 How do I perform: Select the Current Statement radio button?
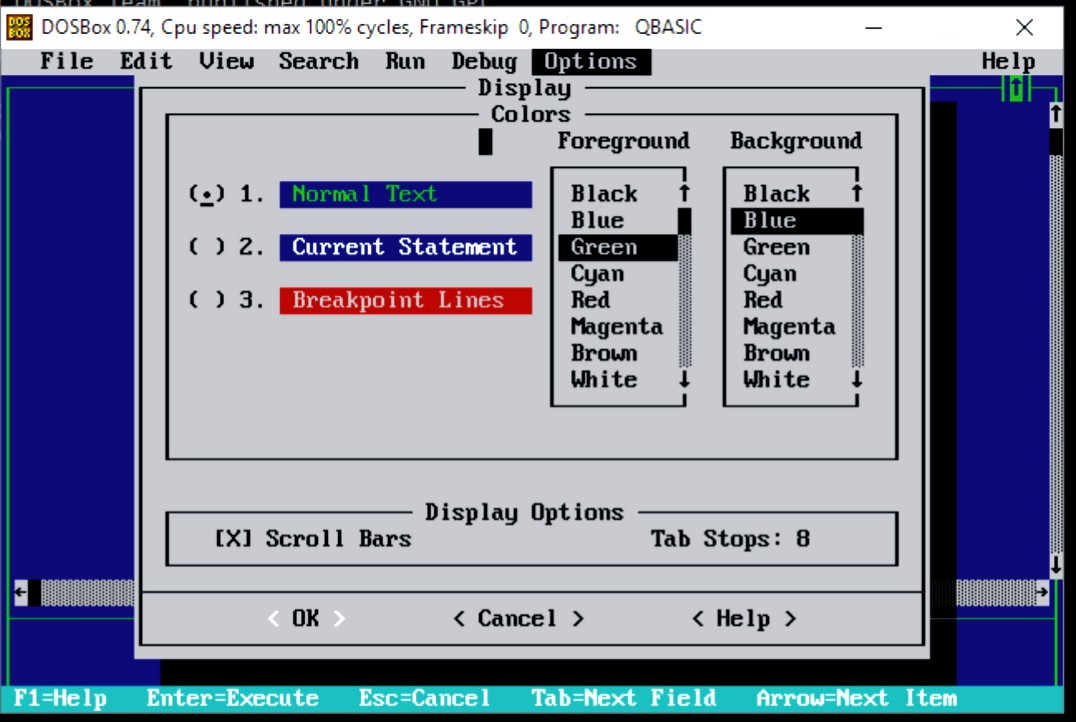click(x=205, y=247)
